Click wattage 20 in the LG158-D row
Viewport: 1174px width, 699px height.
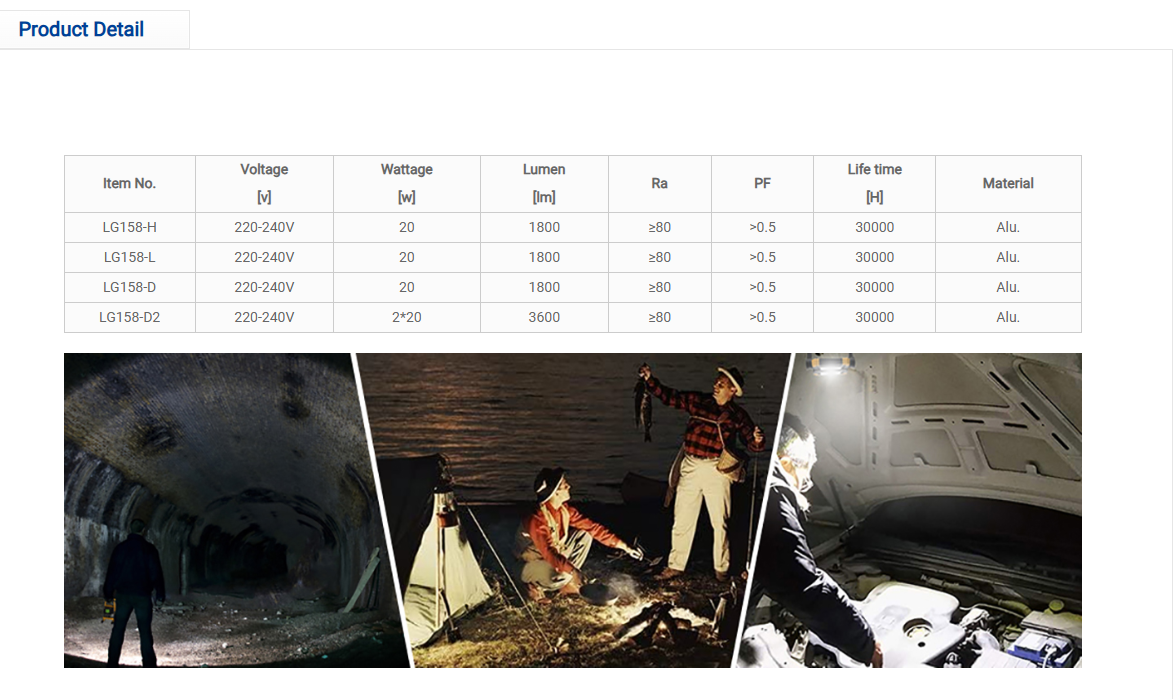click(407, 287)
